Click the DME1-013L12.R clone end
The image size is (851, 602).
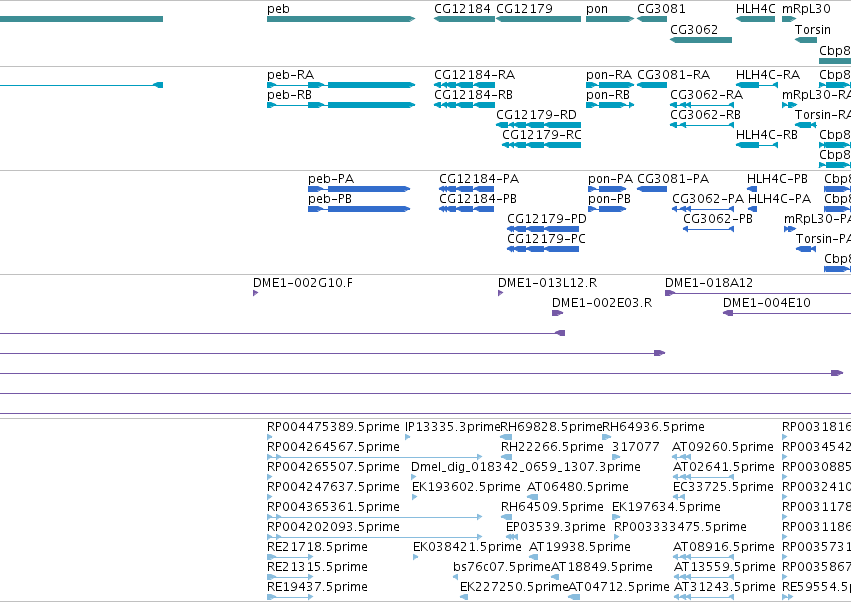point(500,293)
